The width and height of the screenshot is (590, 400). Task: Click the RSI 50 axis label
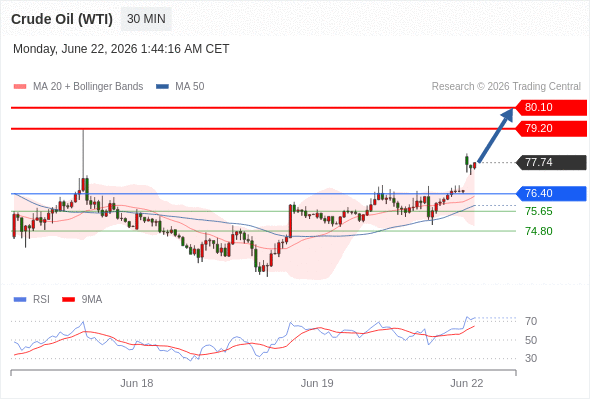(x=531, y=340)
